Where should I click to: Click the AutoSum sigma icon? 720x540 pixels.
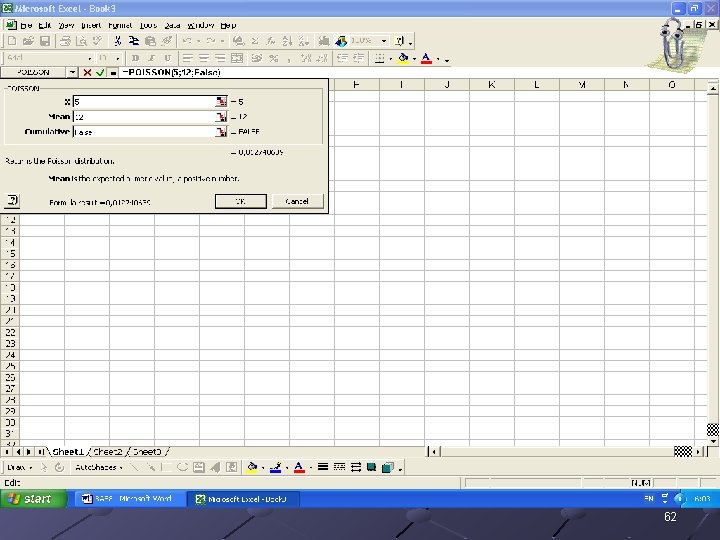(255, 41)
